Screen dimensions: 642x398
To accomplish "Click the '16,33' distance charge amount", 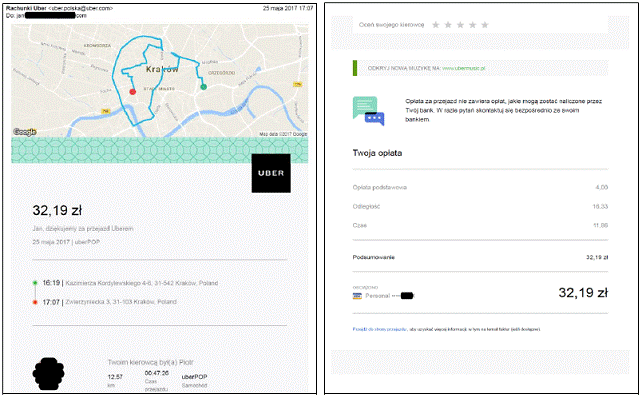I will [x=600, y=207].
